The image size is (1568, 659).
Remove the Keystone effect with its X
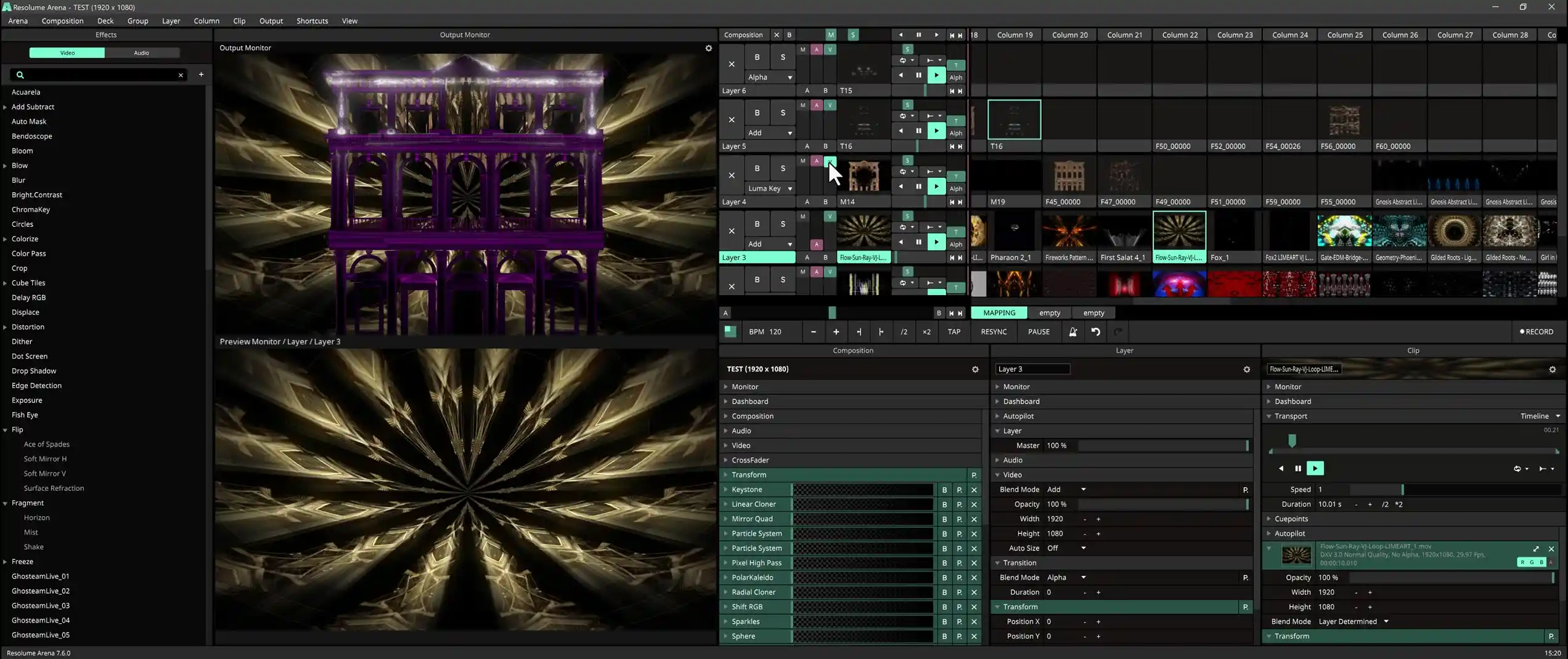974,490
